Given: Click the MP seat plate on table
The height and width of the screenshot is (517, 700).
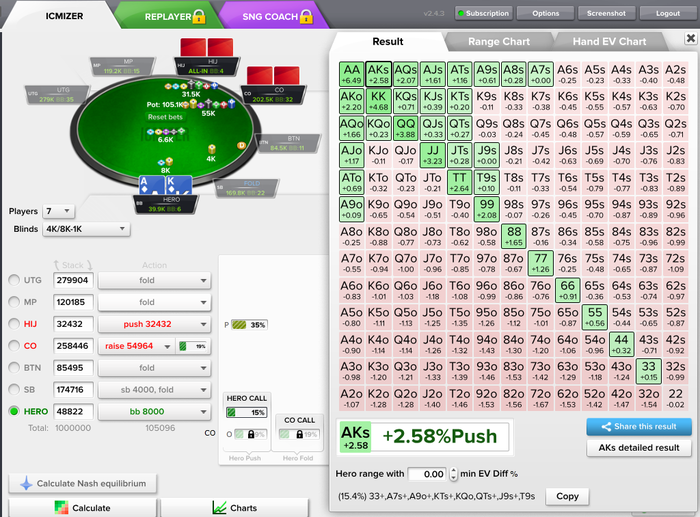Looking at the screenshot, I should coord(122,66).
